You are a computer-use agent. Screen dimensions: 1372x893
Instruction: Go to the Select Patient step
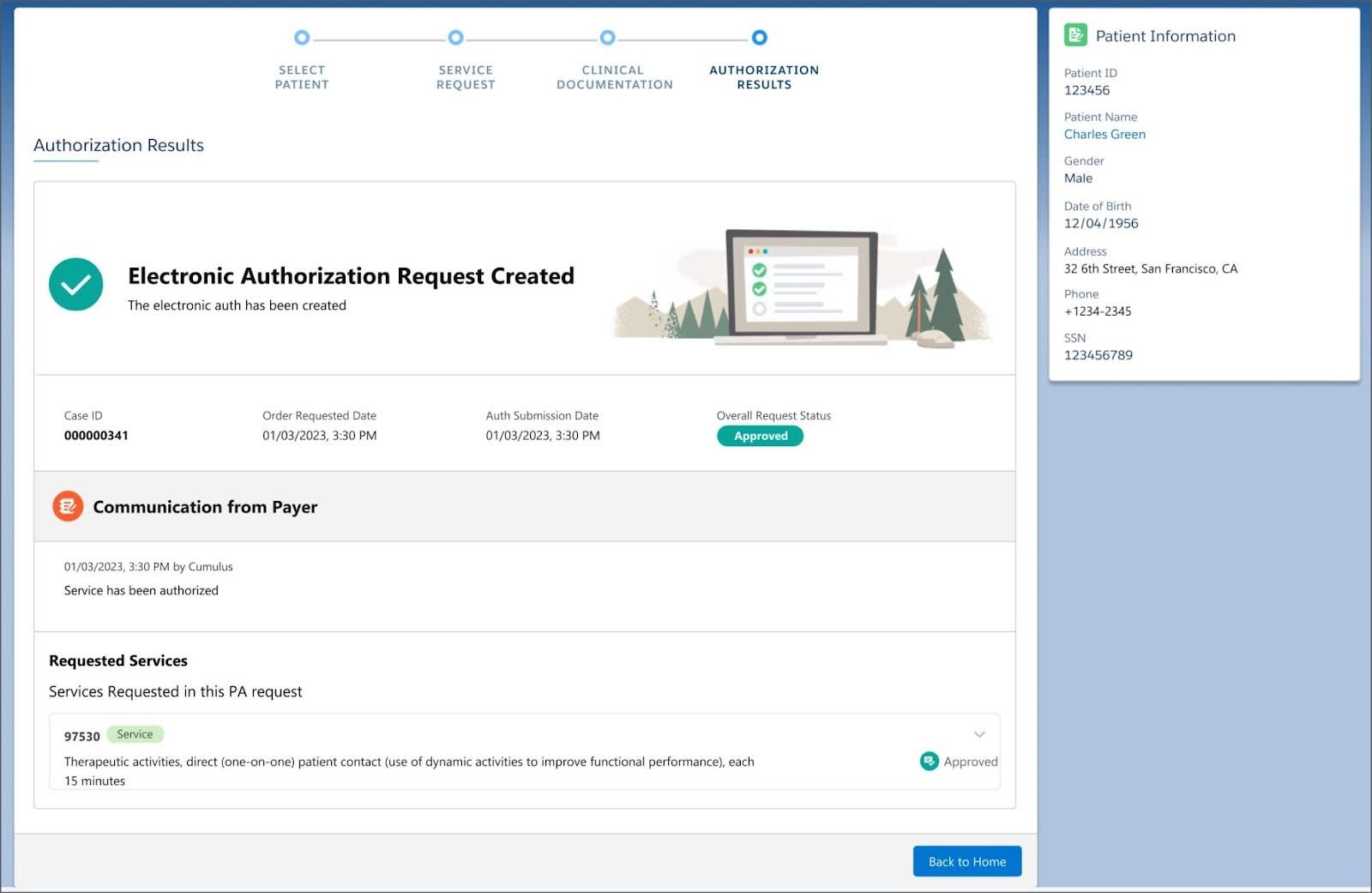(302, 38)
